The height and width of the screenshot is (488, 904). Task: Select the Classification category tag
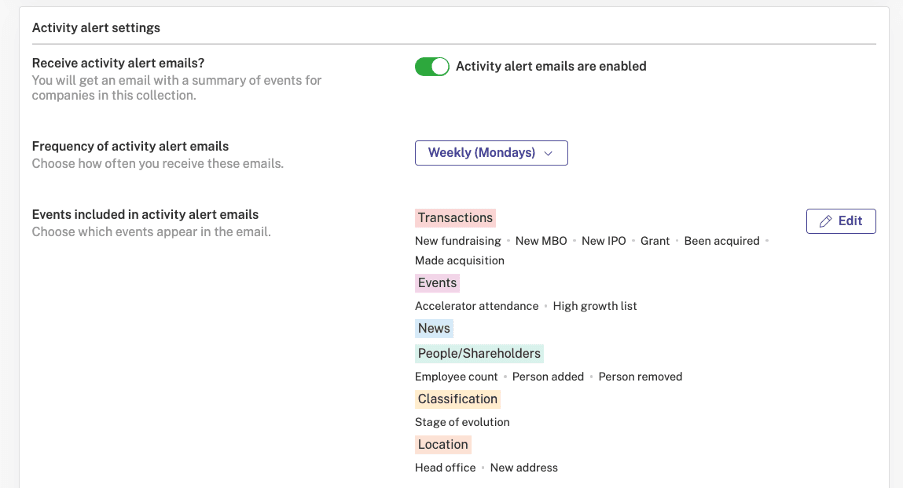point(458,399)
